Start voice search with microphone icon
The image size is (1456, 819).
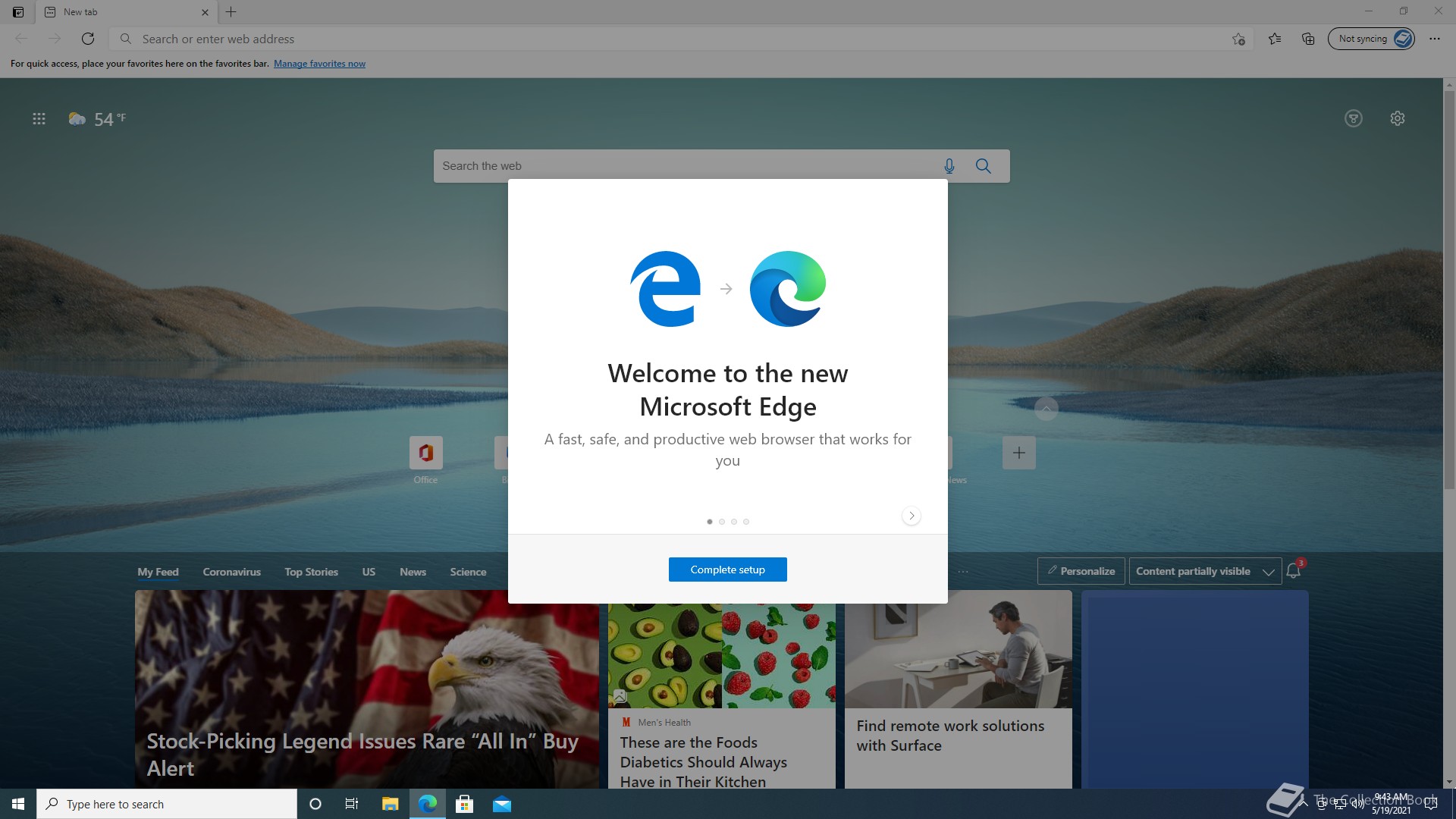pyautogui.click(x=949, y=166)
